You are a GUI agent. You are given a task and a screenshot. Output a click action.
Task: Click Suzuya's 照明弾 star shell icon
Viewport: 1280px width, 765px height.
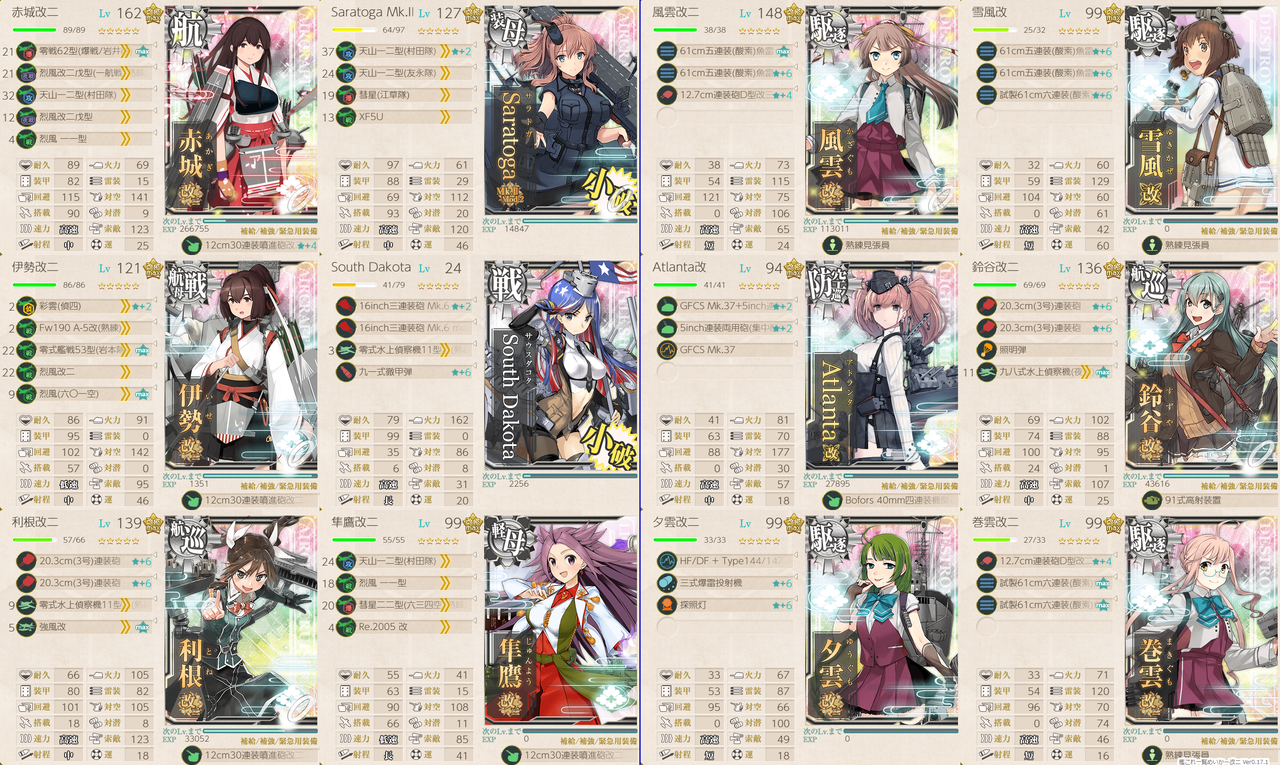tap(986, 350)
